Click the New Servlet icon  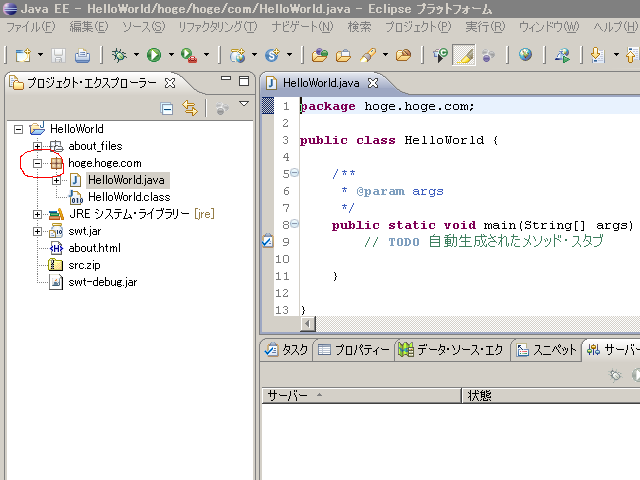272,55
